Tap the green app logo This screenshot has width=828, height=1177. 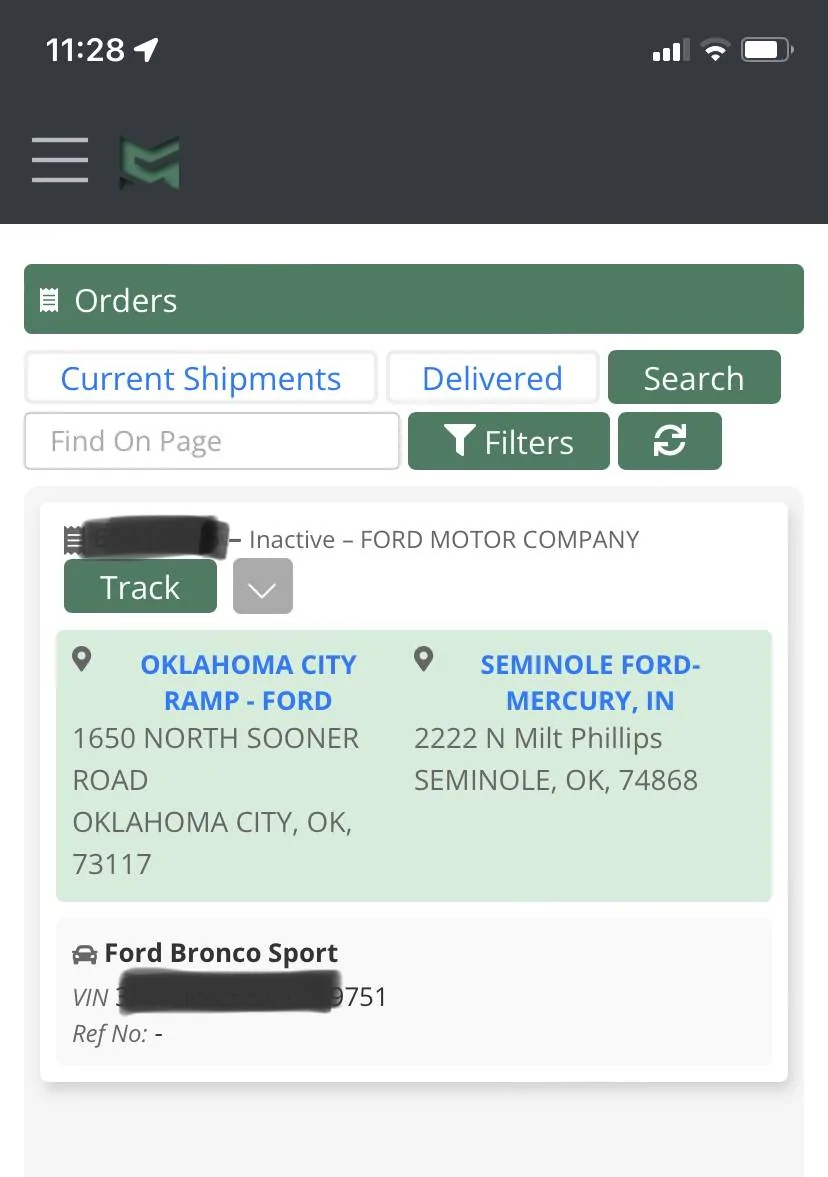(x=150, y=162)
